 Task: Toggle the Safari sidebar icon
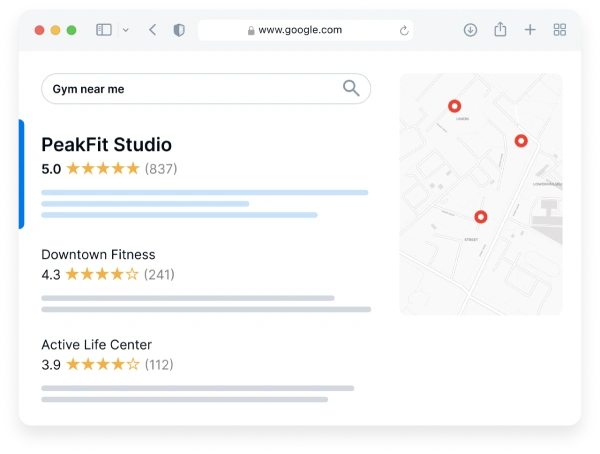104,30
